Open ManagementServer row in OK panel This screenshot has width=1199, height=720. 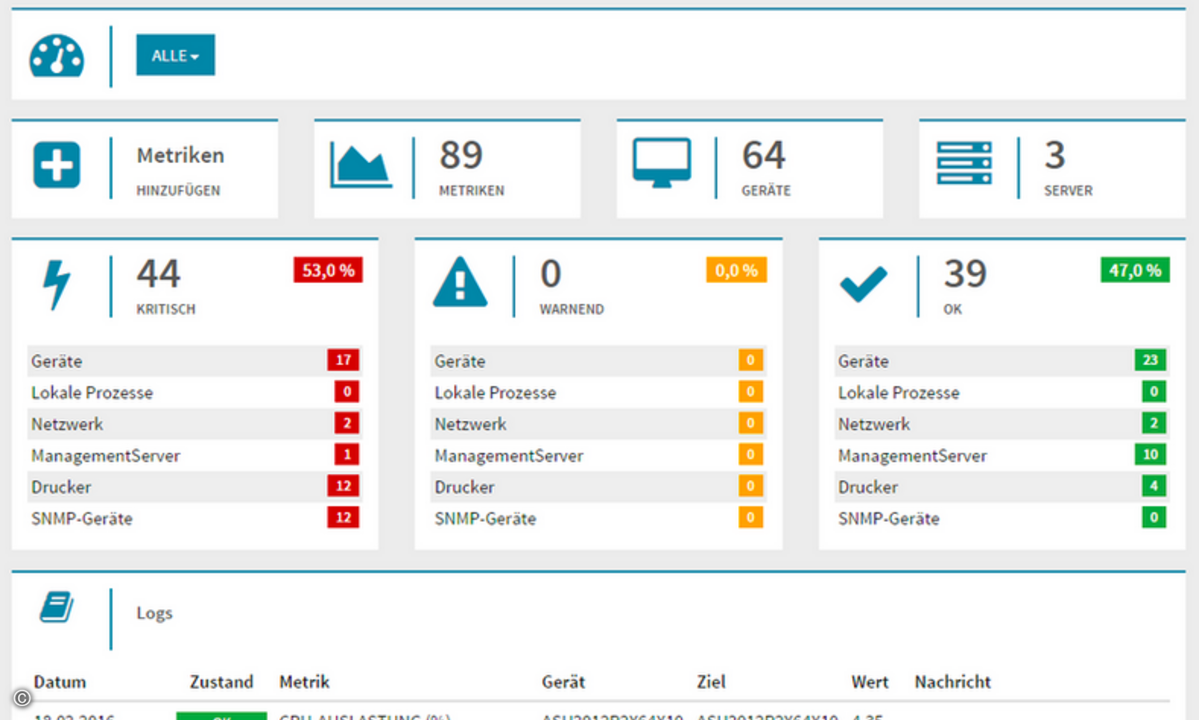pos(1002,455)
